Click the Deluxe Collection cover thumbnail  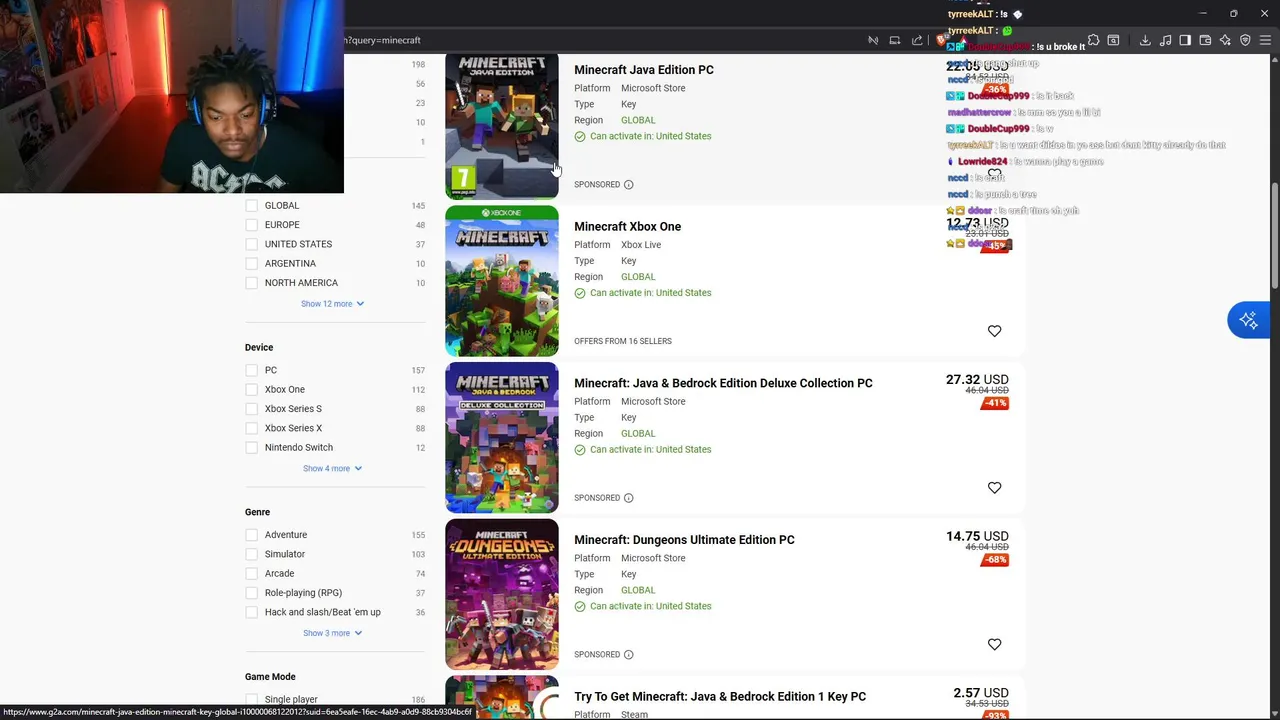pyautogui.click(x=502, y=438)
